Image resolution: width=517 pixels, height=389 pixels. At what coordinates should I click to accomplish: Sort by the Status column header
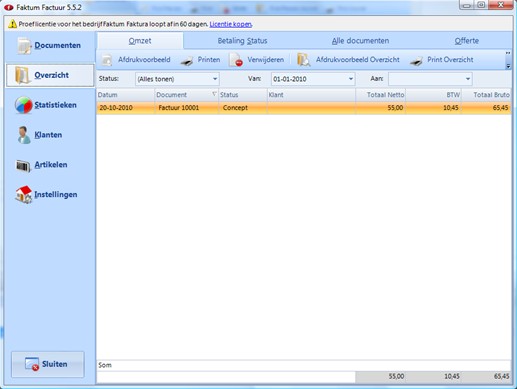[243, 95]
